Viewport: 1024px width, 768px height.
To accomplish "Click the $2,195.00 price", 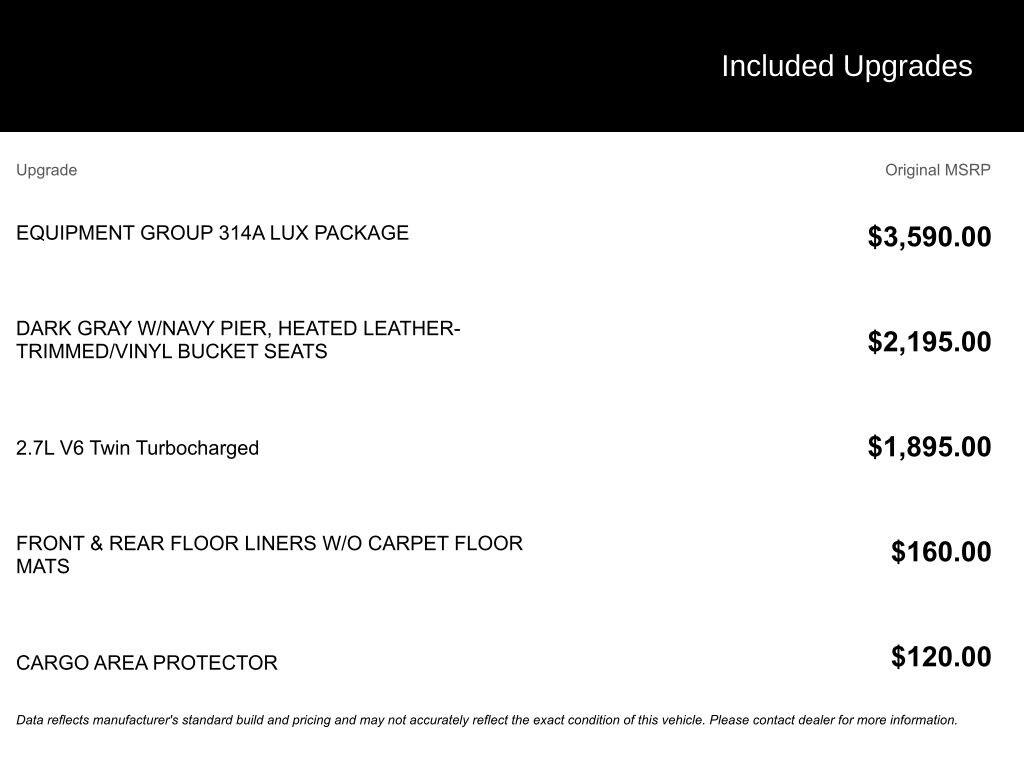I will (929, 342).
